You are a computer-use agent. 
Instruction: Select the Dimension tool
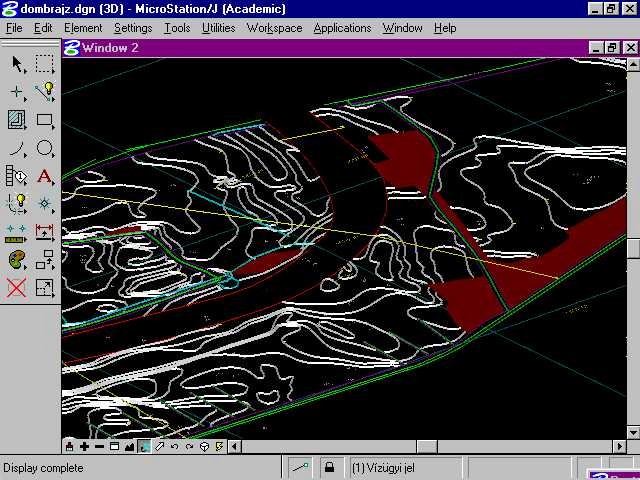[x=45, y=233]
